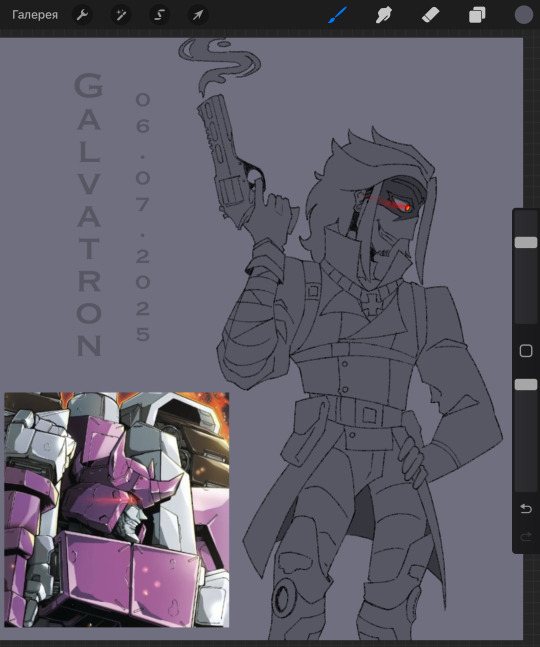Click the brush size slider handle
Image resolution: width=540 pixels, height=647 pixels.
526,242
